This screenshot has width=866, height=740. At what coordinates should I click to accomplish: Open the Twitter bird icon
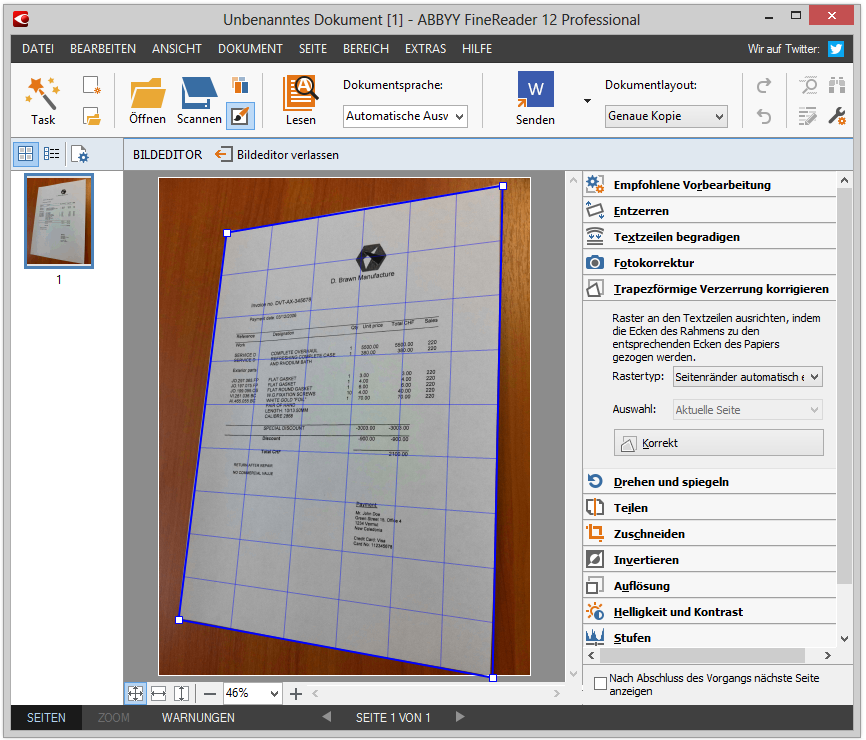point(836,48)
